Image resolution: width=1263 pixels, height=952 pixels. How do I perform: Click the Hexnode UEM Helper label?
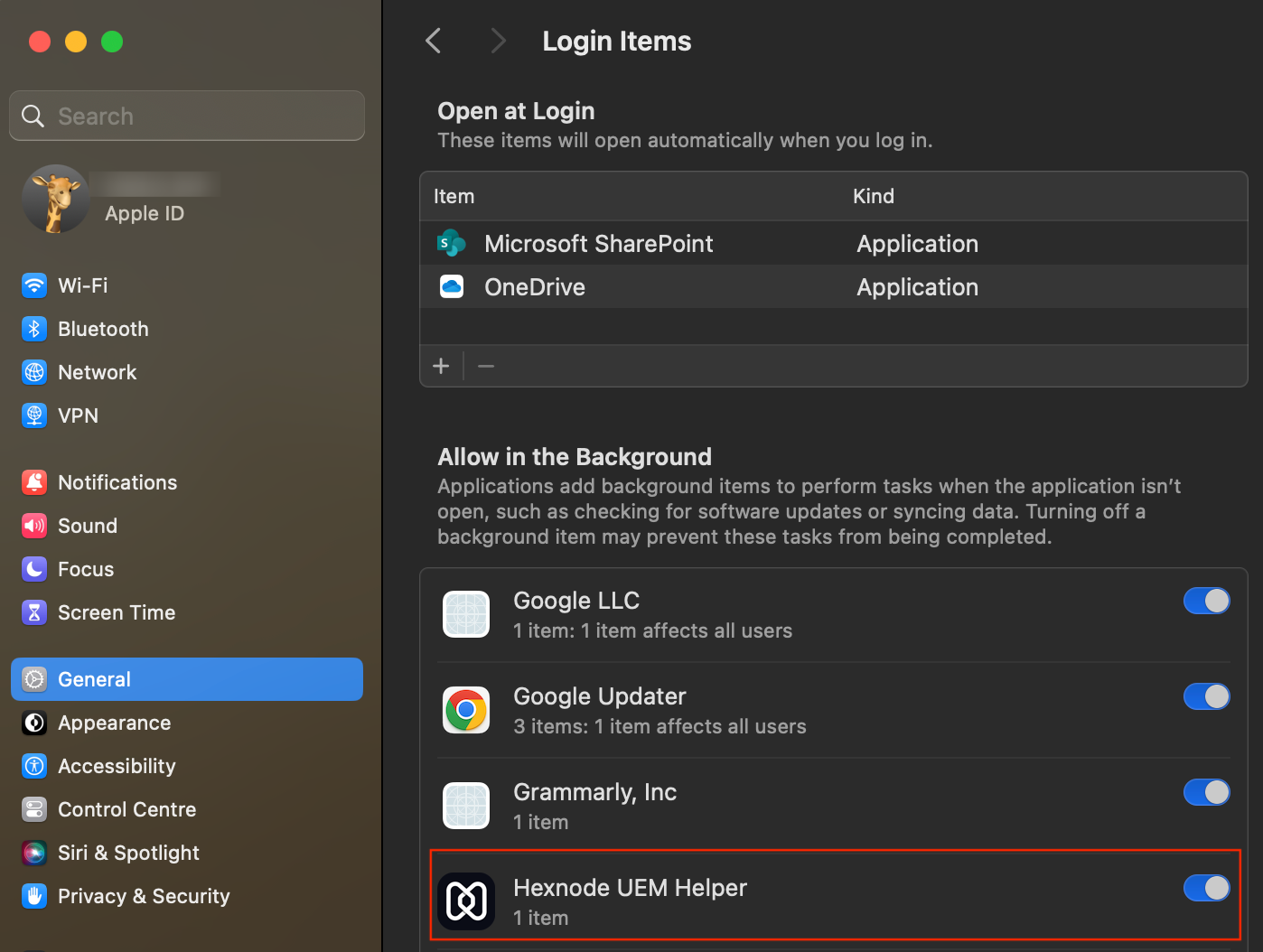630,888
